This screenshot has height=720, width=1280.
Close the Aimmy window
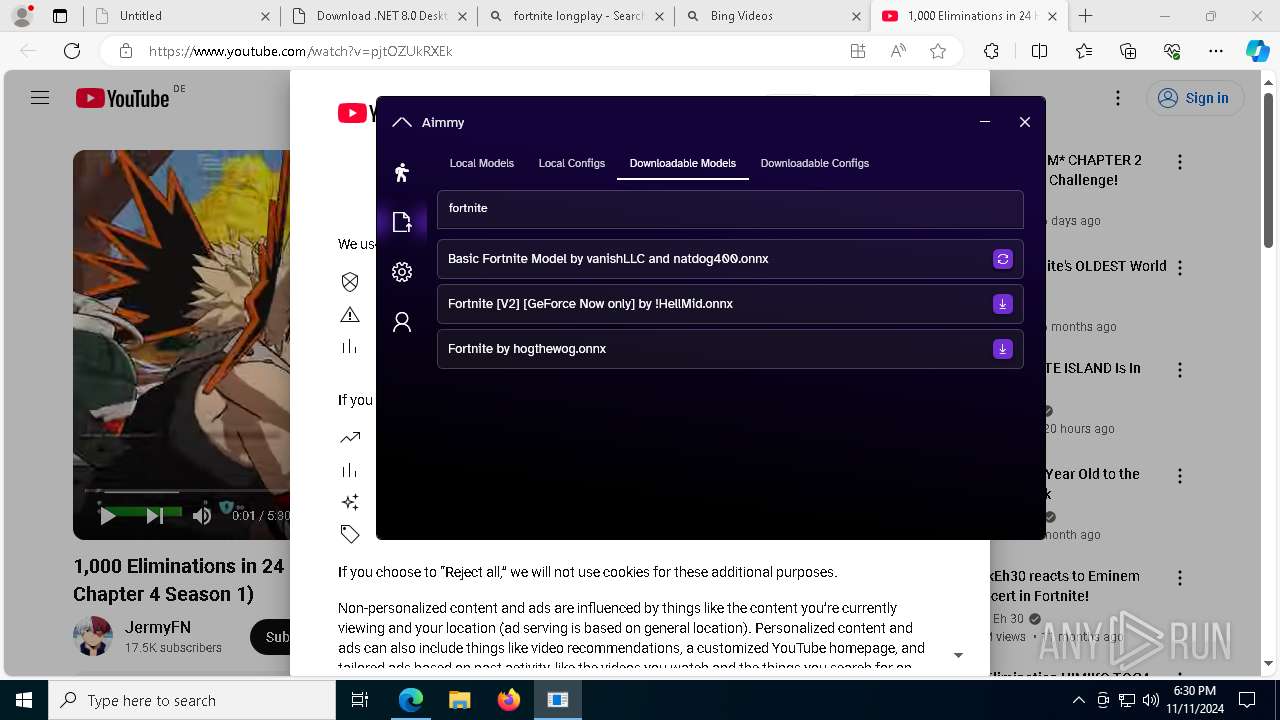(1025, 122)
